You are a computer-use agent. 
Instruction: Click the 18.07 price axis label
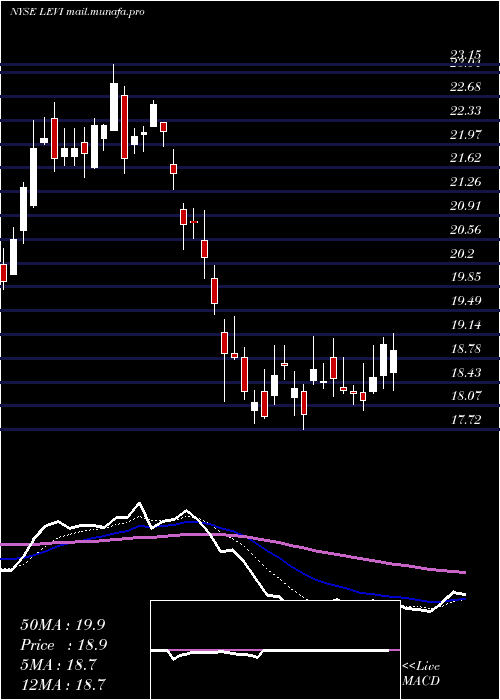466,396
